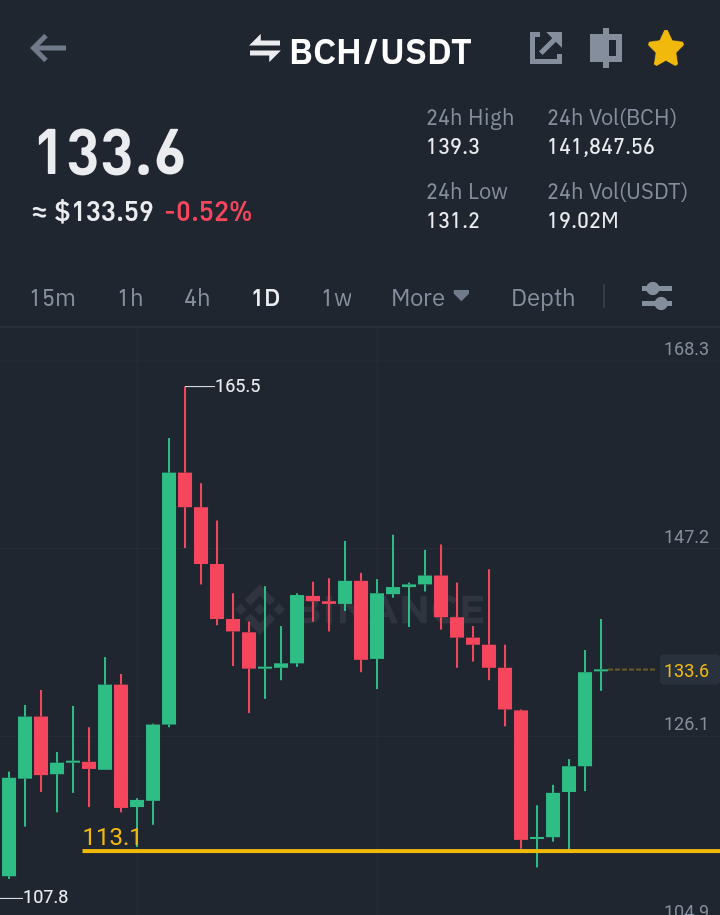The height and width of the screenshot is (915, 720).
Task: Toggle the yellow favorite star
Action: (x=666, y=48)
